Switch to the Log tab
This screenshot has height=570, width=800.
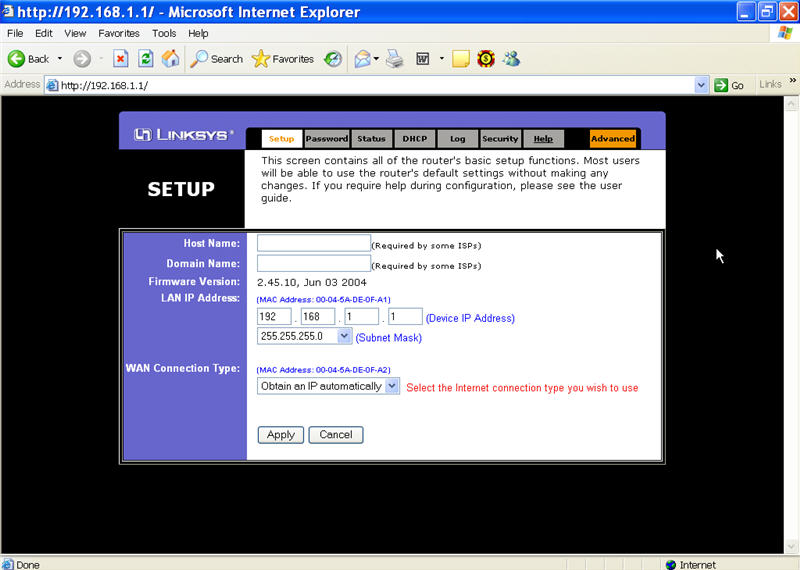pos(458,138)
